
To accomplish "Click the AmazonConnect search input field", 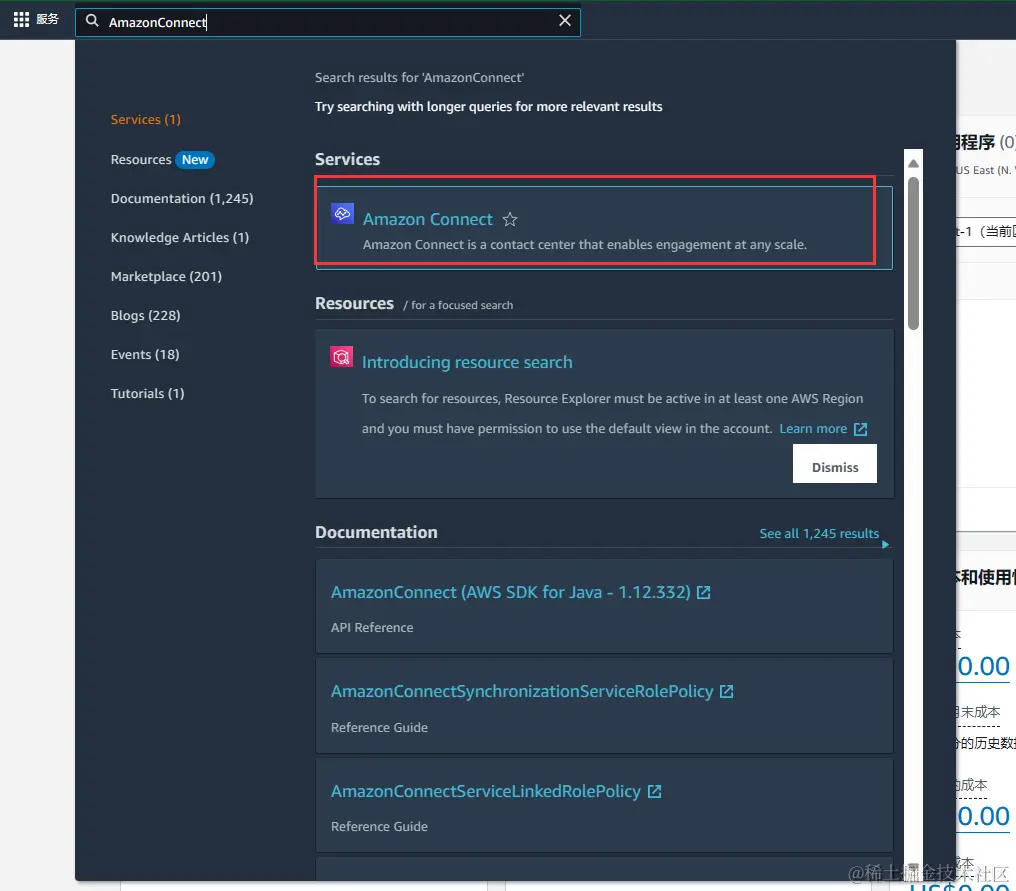I will [328, 22].
